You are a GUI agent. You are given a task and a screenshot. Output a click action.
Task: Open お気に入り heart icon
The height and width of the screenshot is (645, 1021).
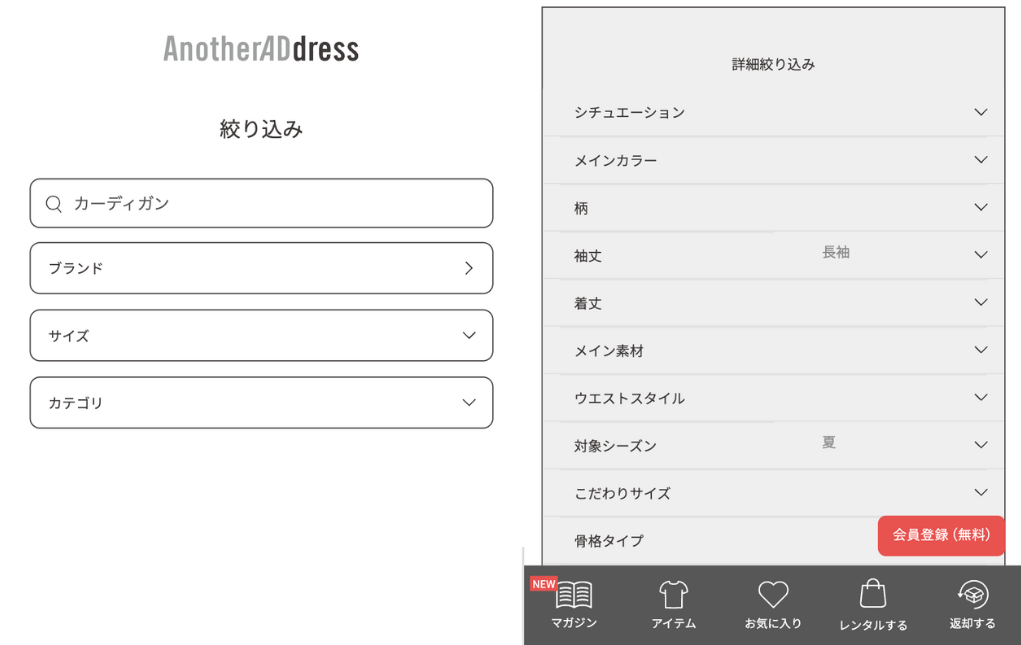773,596
